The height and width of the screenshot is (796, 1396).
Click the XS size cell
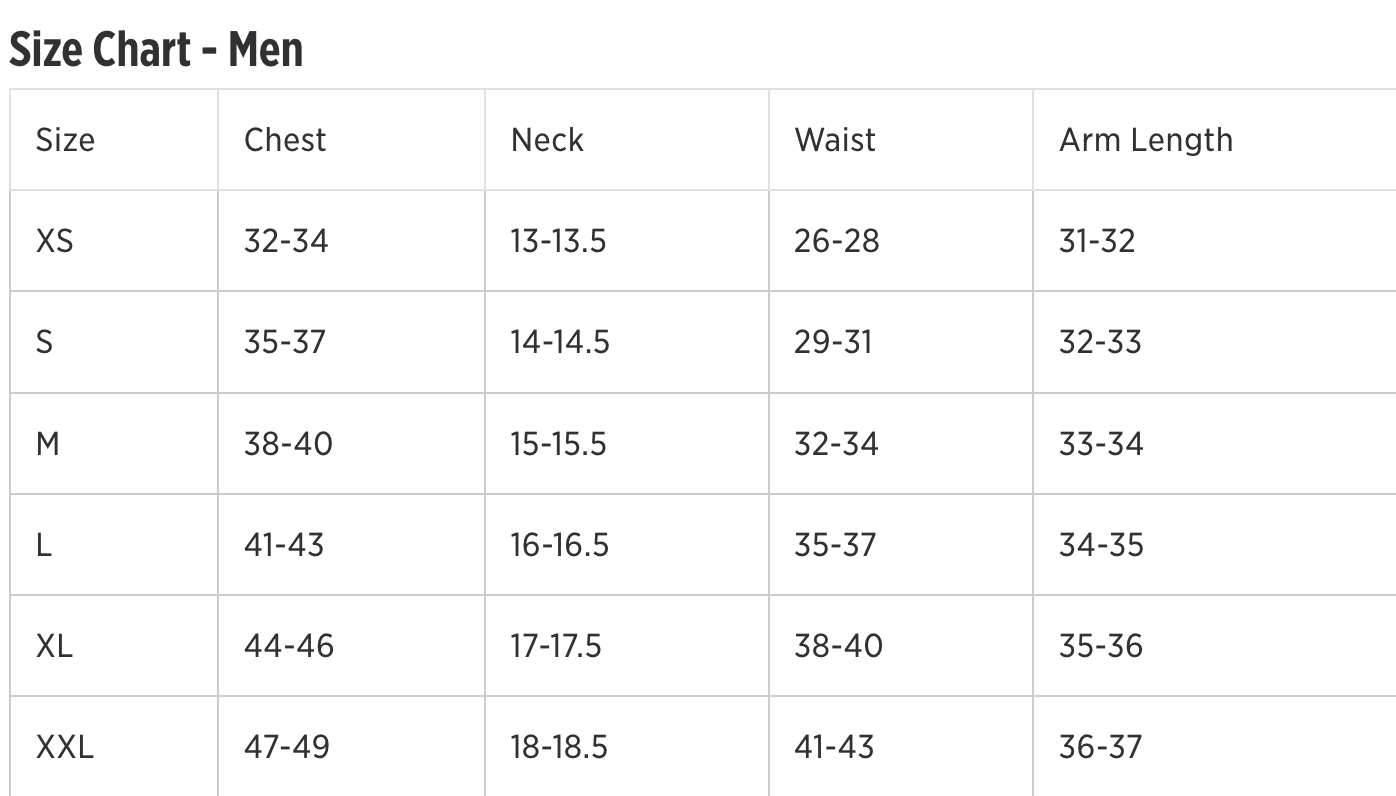click(55, 241)
